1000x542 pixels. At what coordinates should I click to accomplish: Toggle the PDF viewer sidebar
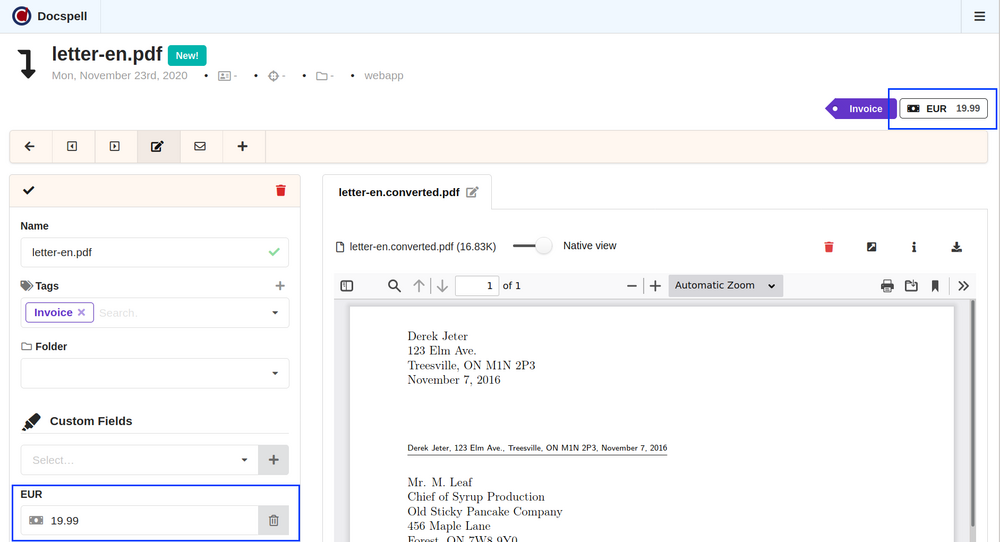(347, 286)
